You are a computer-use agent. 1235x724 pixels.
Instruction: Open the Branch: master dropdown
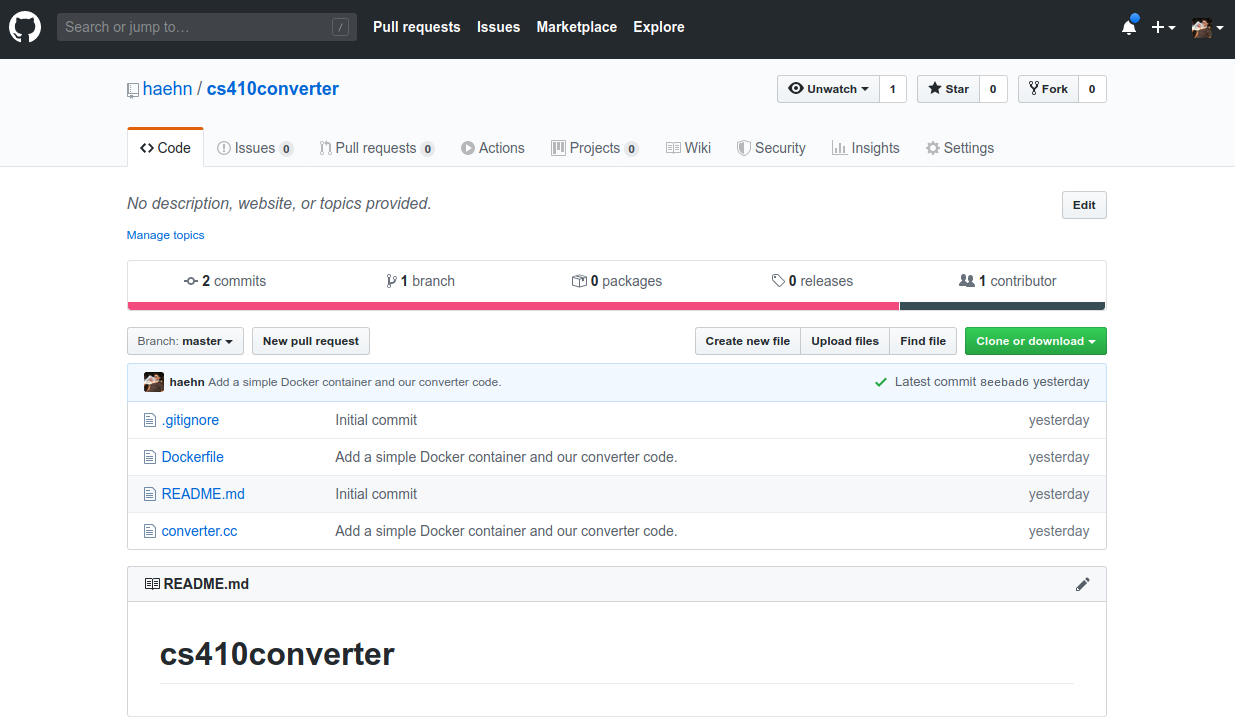[185, 341]
